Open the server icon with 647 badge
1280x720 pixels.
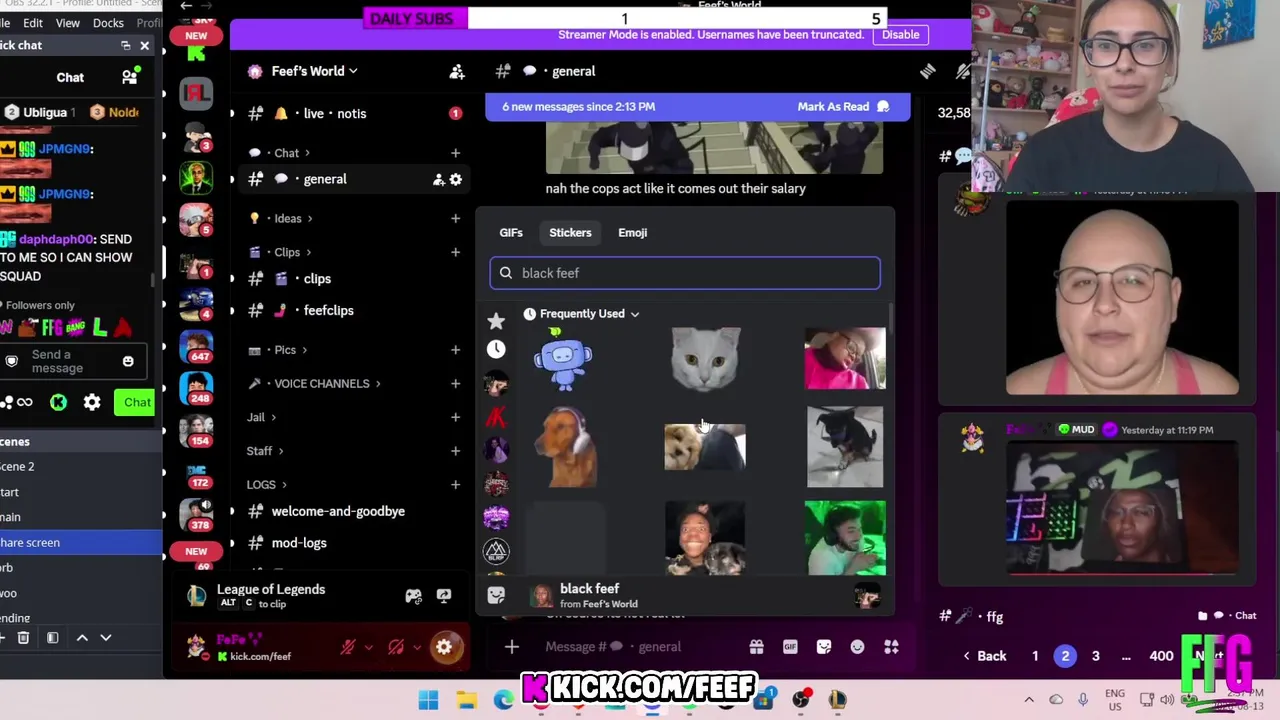point(196,345)
